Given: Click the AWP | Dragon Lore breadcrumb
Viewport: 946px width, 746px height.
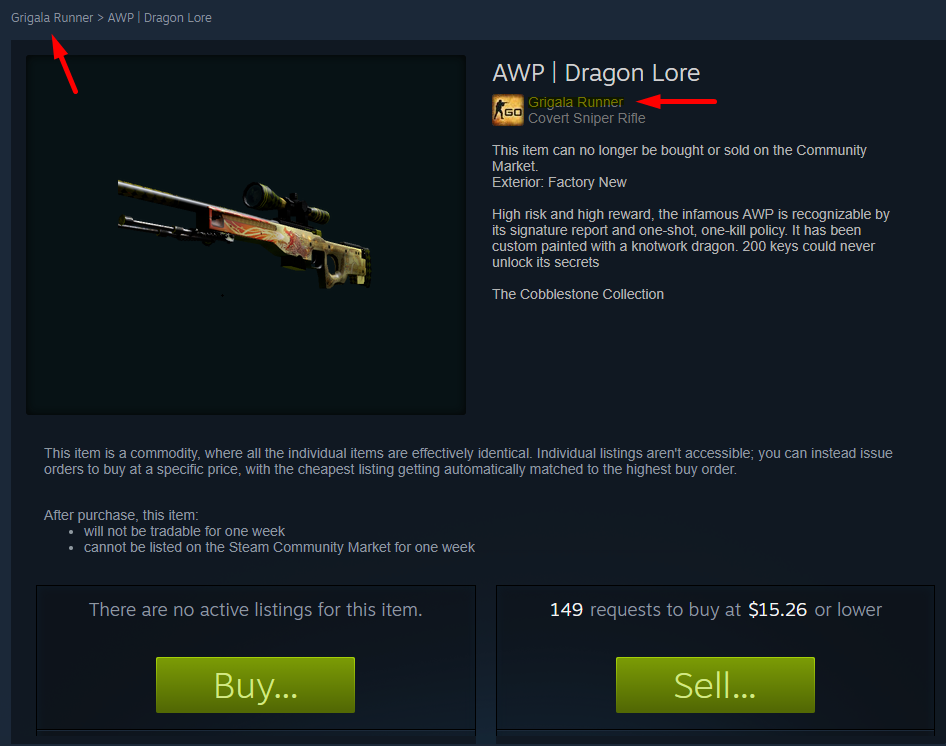Looking at the screenshot, I should [x=160, y=18].
